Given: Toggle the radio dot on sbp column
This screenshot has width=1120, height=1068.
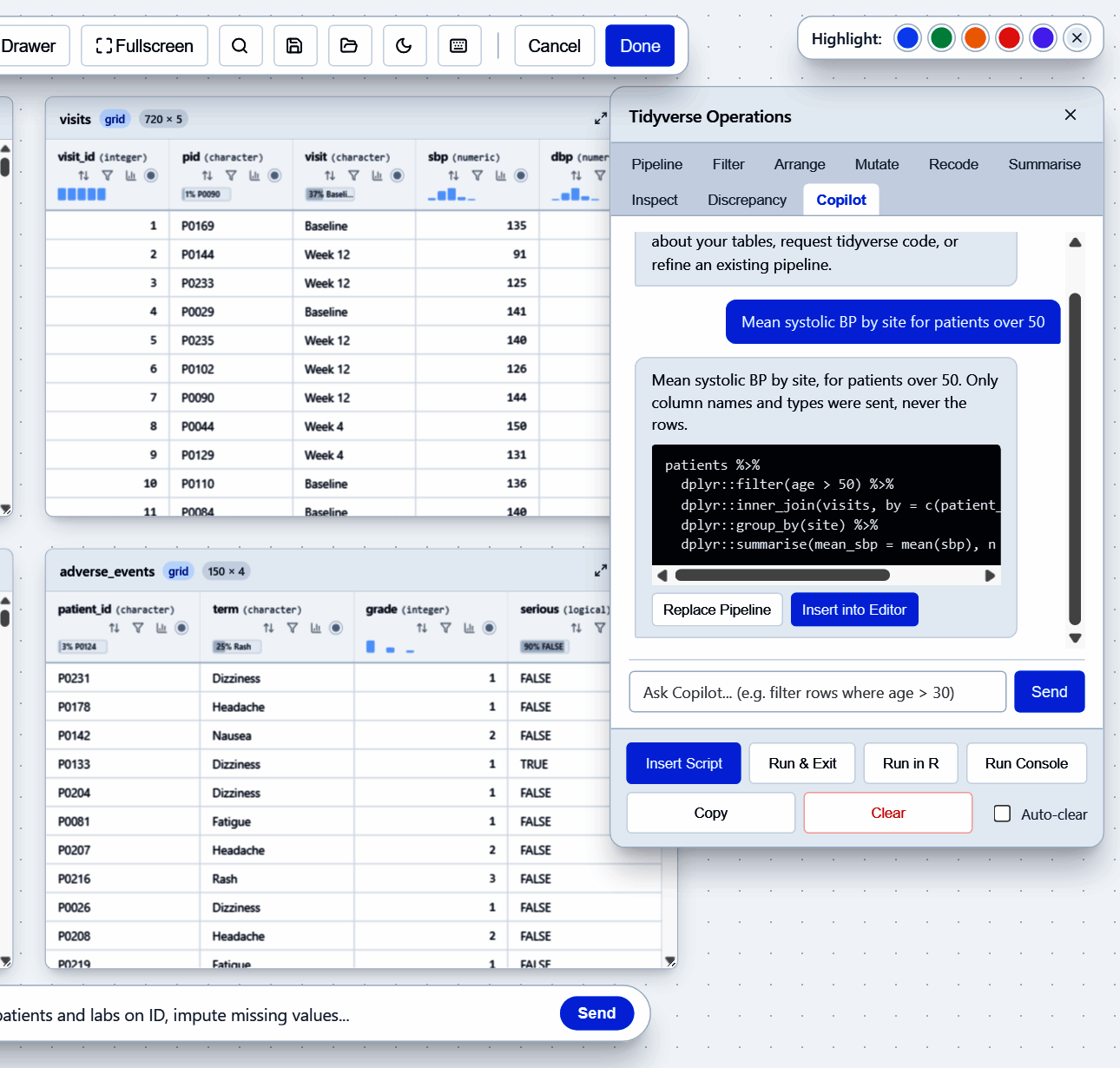Looking at the screenshot, I should coord(521,175).
